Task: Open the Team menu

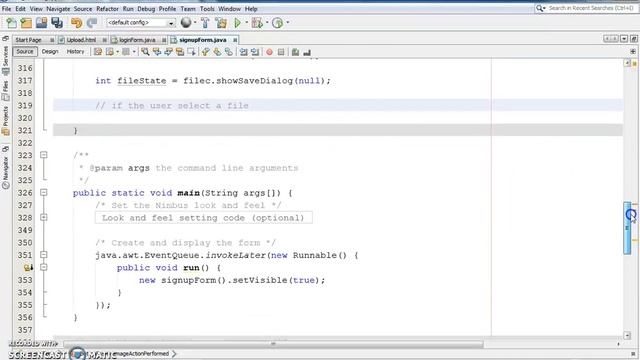Action: coord(188,9)
